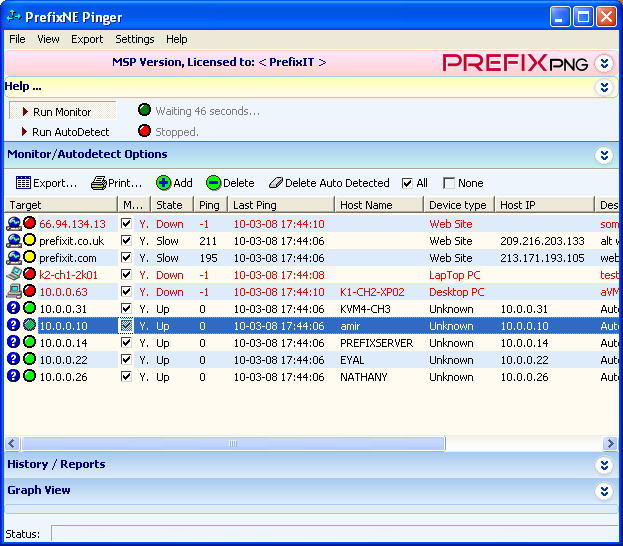Image resolution: width=623 pixels, height=546 pixels.
Task: Expand the History / Reports panel chevron
Action: click(x=604, y=465)
